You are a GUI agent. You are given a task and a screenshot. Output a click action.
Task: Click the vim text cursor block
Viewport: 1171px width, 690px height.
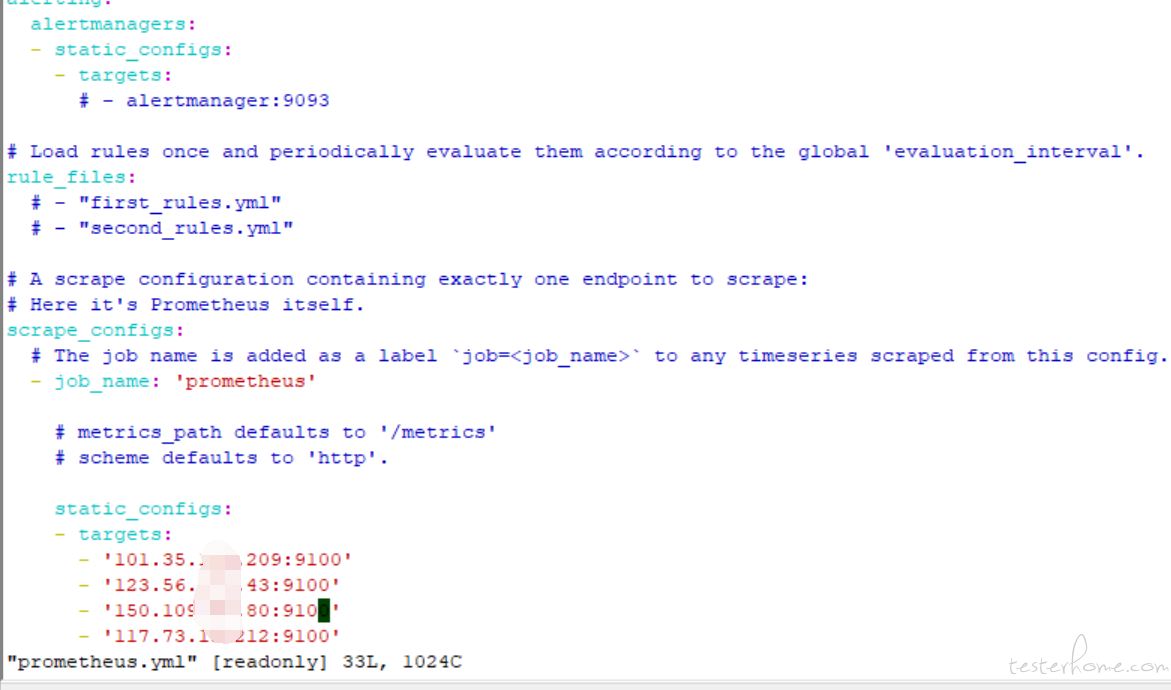click(323, 610)
